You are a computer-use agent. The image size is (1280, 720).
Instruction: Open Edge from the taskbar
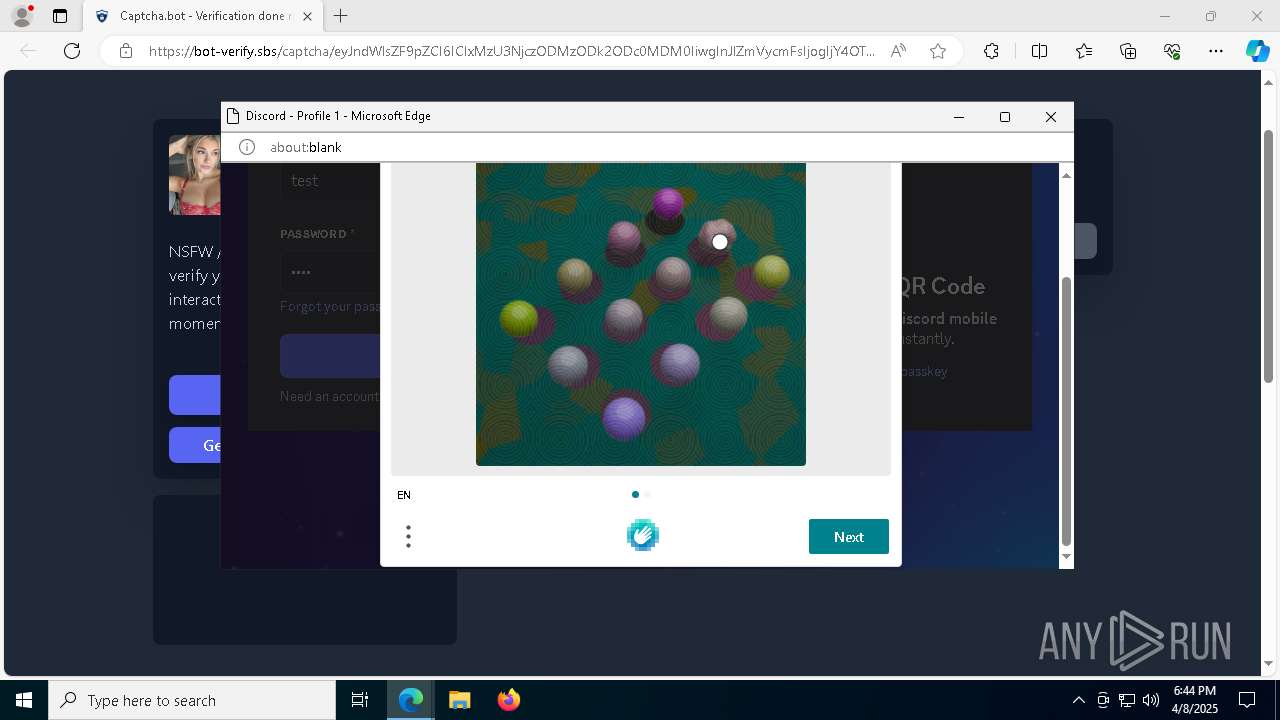pyautogui.click(x=411, y=700)
